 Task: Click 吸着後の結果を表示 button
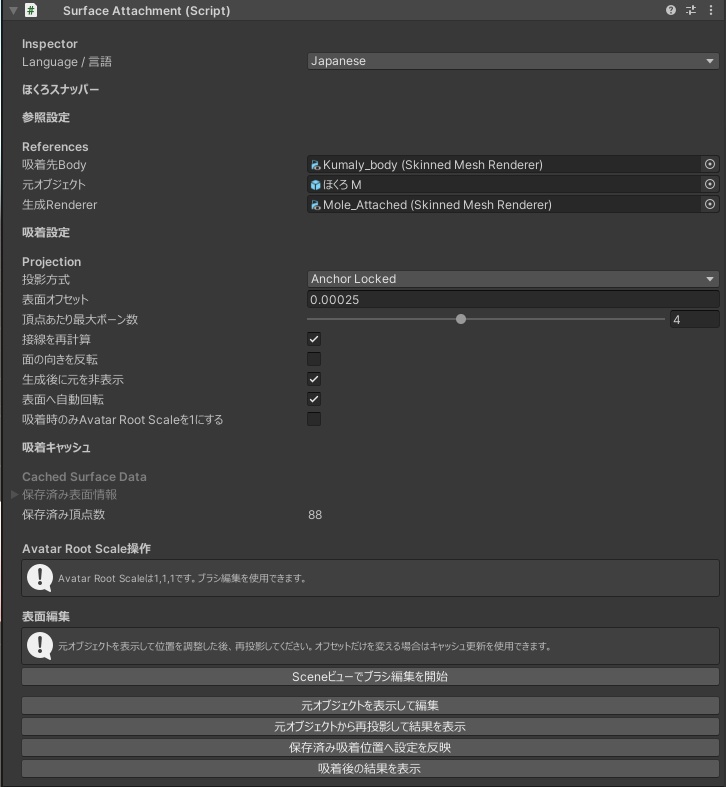370,769
